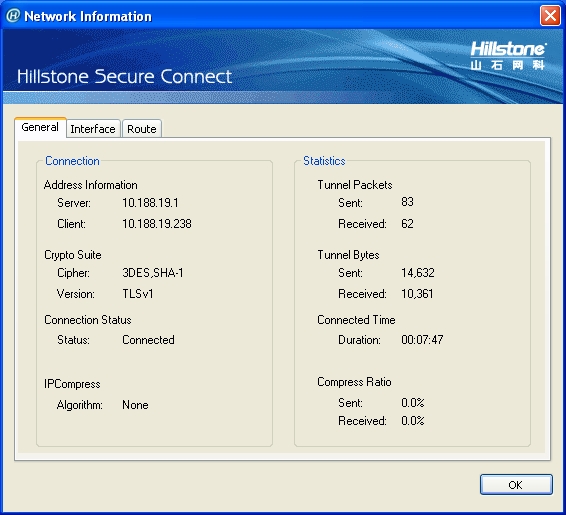The height and width of the screenshot is (515, 566).
Task: Select the General tab
Action: click(x=40, y=127)
